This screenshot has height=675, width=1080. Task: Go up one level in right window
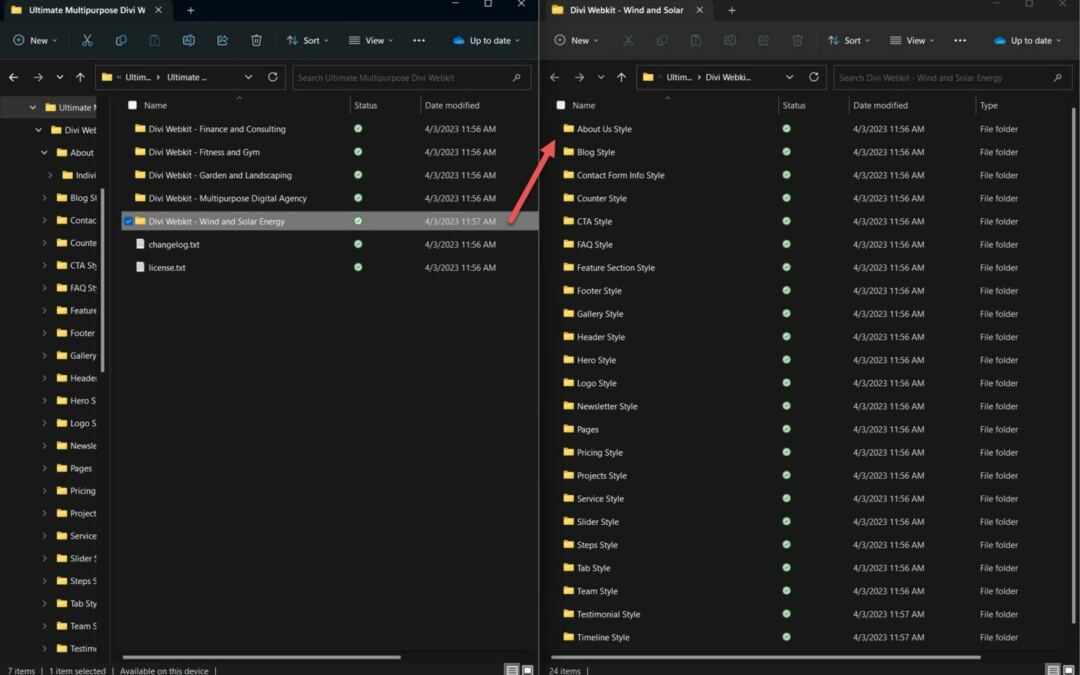(621, 77)
